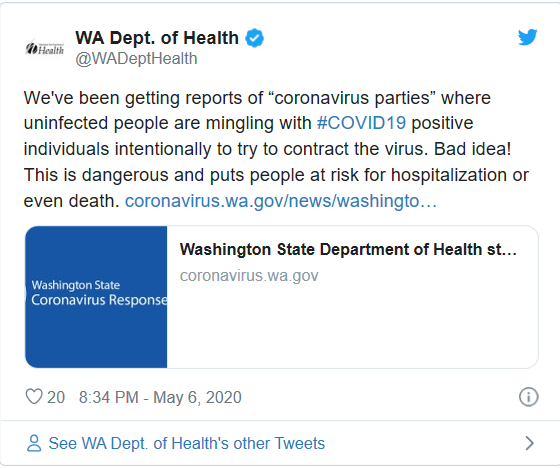The width and height of the screenshot is (560, 468).
Task: Click the coronavirus.wa.gov domain in the card
Action: (249, 276)
